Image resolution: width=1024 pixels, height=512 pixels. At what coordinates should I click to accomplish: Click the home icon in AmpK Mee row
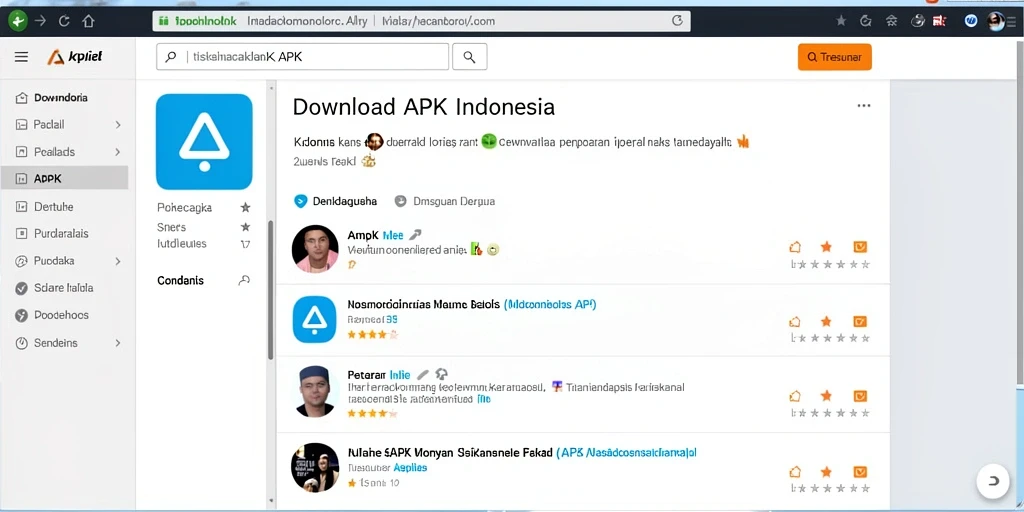[x=795, y=247]
